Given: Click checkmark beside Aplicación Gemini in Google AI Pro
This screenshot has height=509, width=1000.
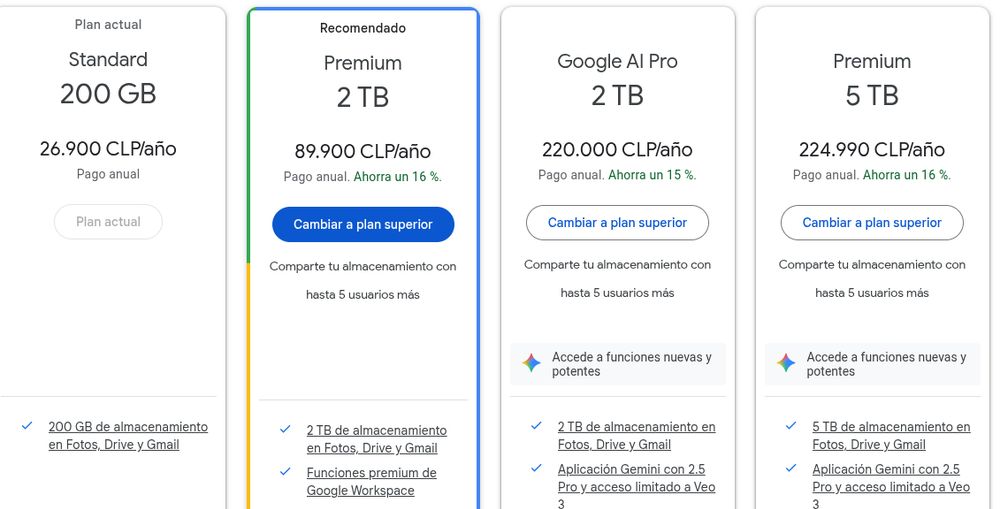Looking at the screenshot, I should (537, 468).
